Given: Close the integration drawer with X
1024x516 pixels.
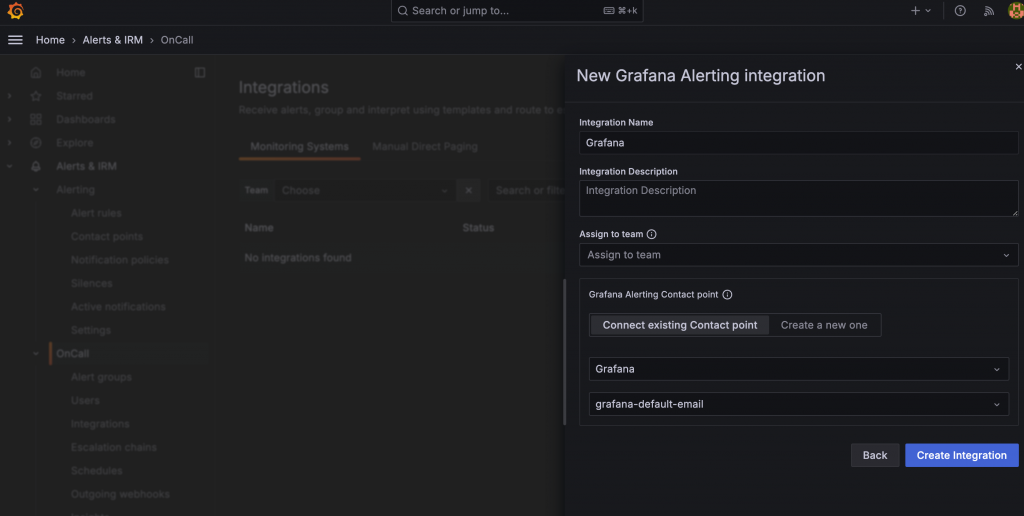Looking at the screenshot, I should point(1018,66).
